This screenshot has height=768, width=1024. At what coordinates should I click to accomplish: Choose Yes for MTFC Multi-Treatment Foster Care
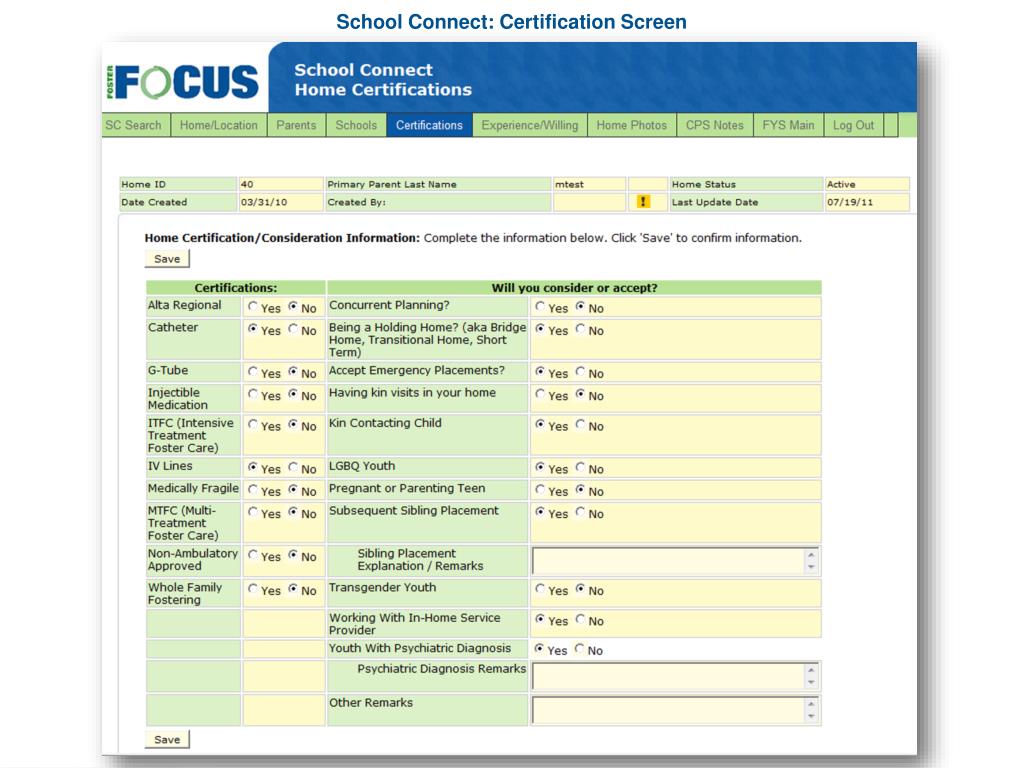[x=253, y=511]
